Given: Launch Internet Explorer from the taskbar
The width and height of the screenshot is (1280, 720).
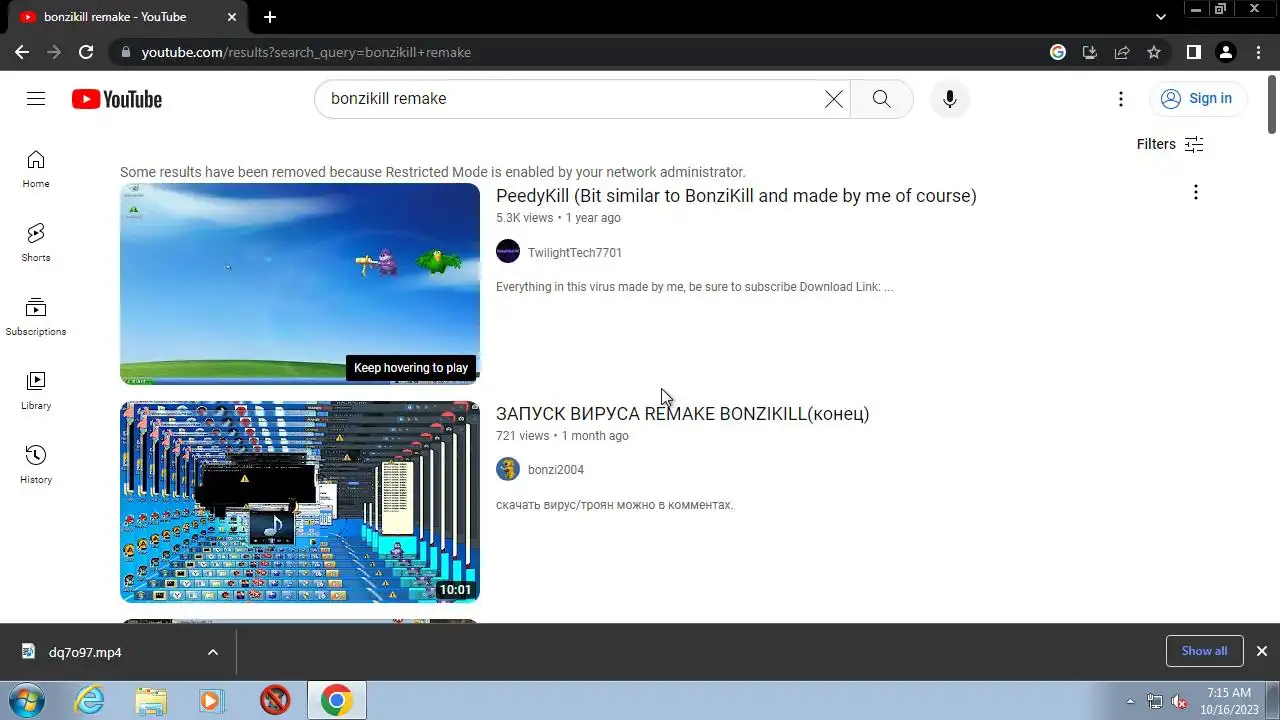Looking at the screenshot, I should [90, 701].
